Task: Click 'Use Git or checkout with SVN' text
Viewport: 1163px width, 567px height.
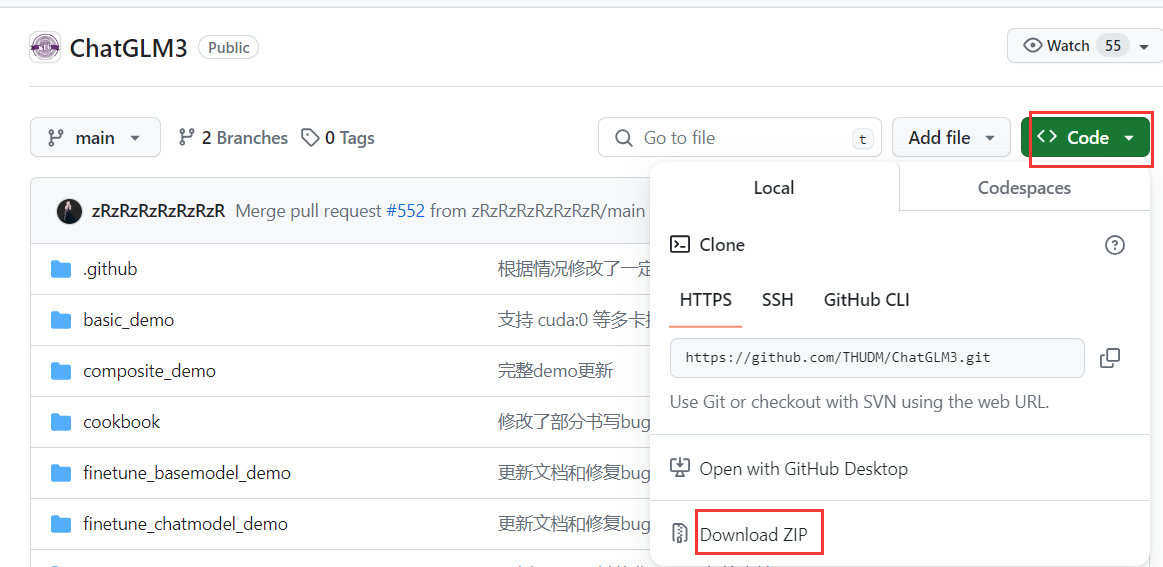Action: pyautogui.click(x=860, y=402)
